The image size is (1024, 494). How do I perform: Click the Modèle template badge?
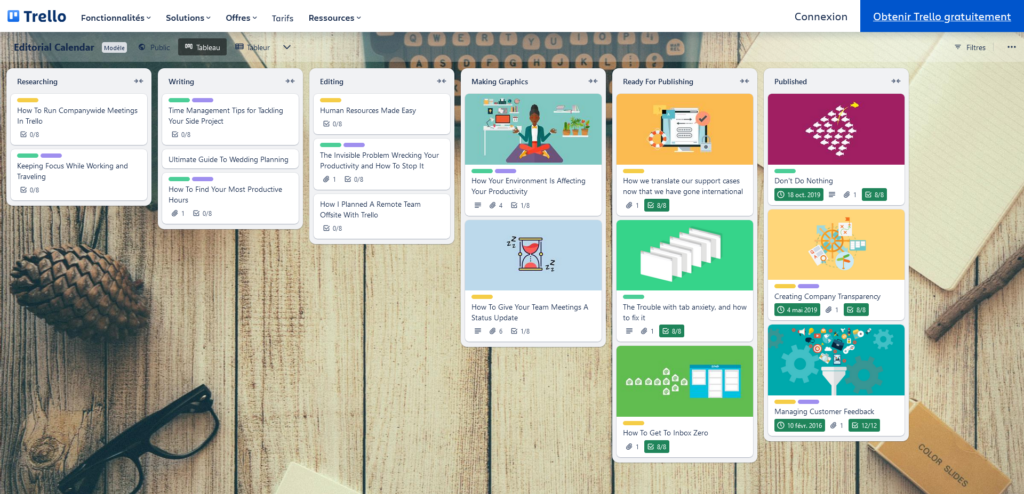pos(114,47)
